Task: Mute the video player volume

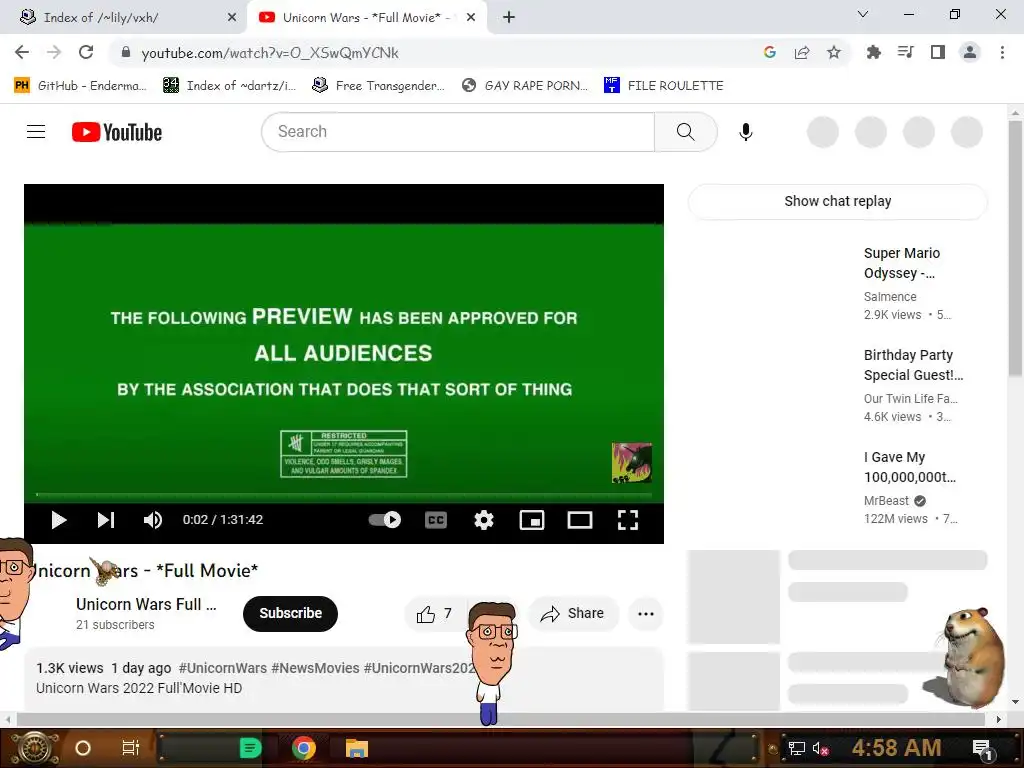Action: point(153,520)
